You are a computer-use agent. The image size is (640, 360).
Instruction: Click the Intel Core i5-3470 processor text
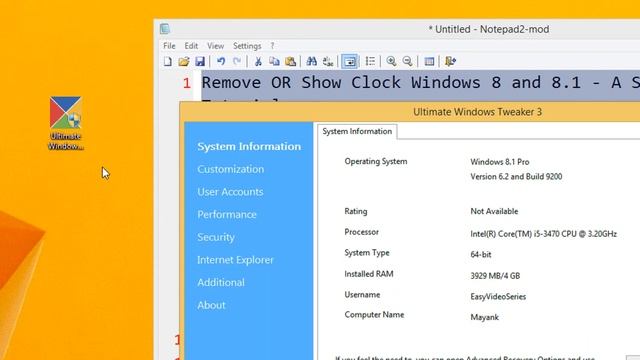[543, 234]
